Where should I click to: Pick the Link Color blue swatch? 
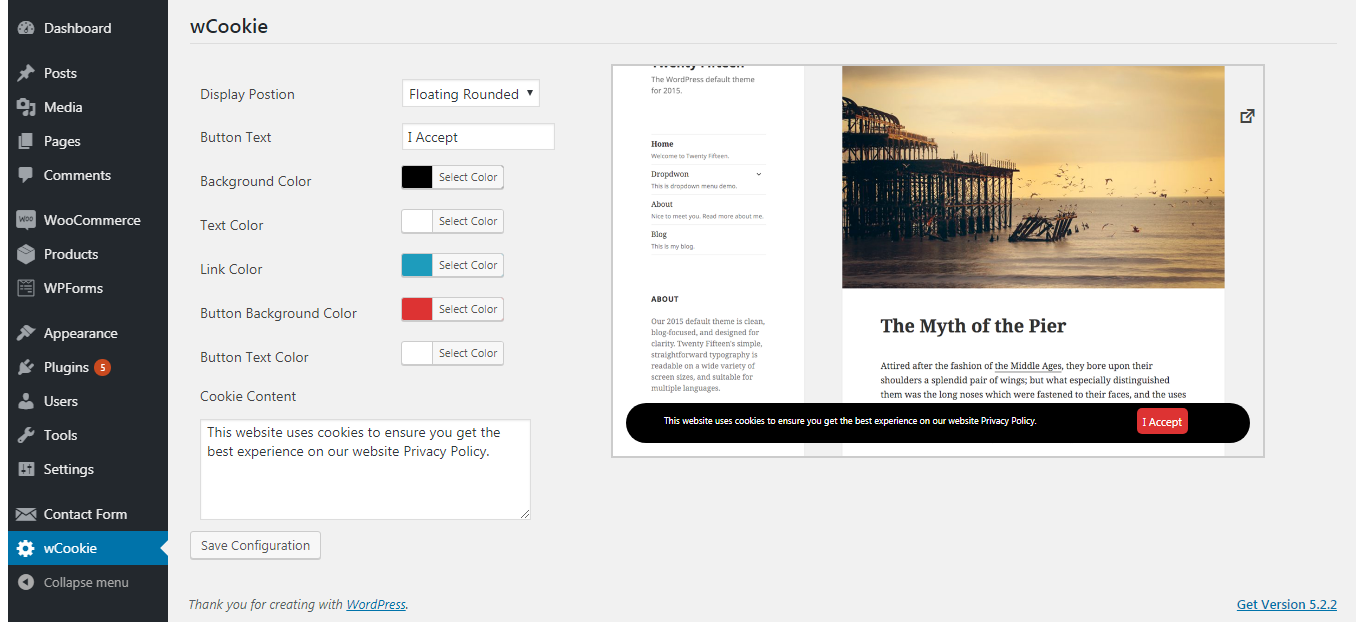point(417,265)
